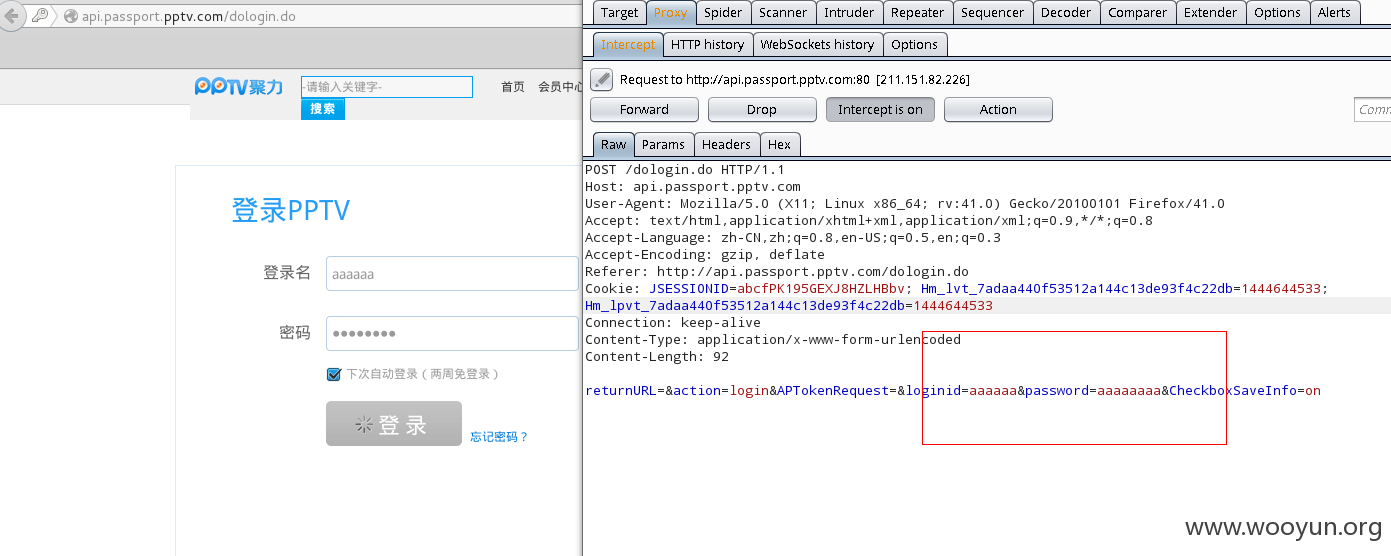Click the PPTV keyword search field

pyautogui.click(x=387, y=87)
